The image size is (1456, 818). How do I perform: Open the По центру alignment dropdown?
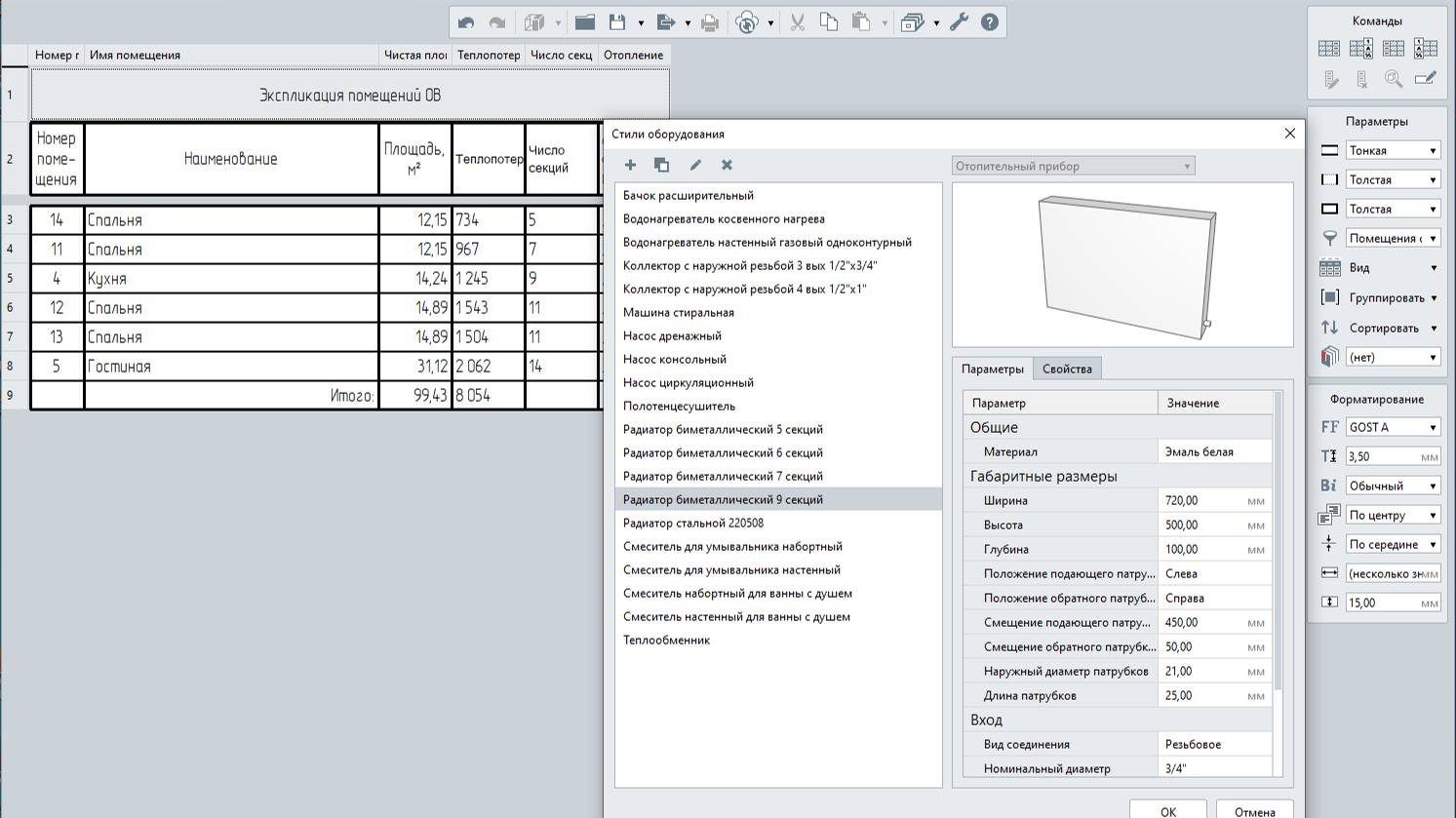pos(1392,515)
